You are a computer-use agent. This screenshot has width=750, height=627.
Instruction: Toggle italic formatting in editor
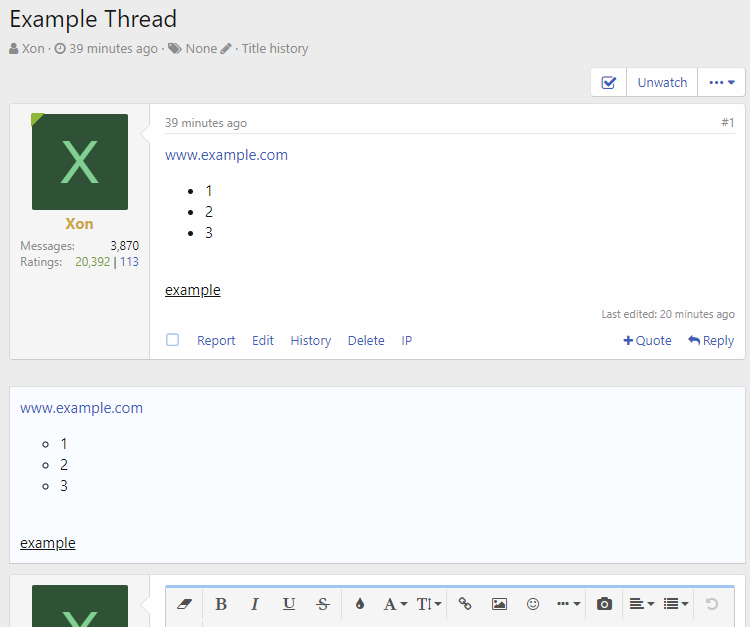[255, 604]
